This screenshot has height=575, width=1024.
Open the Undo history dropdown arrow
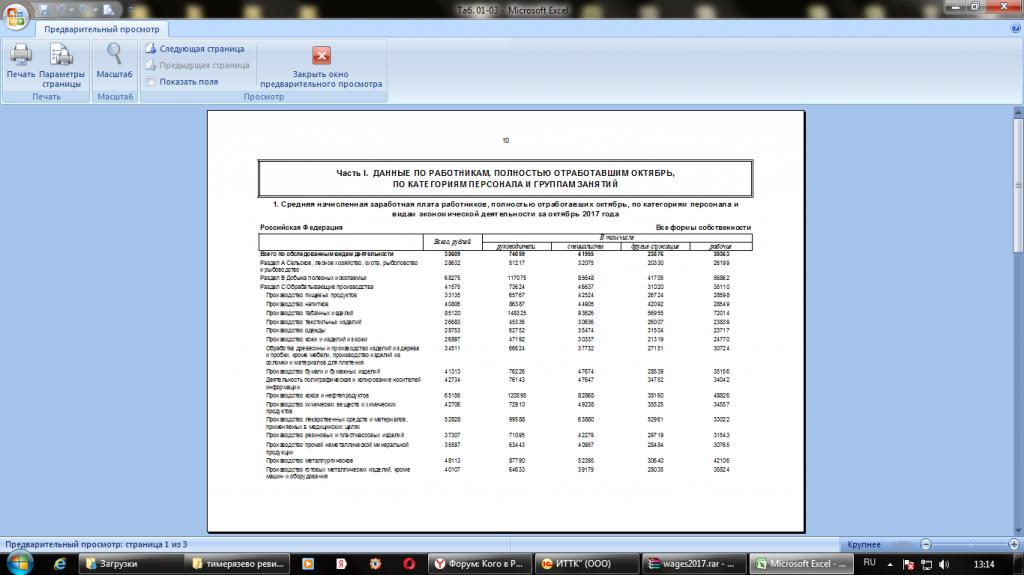(72, 9)
